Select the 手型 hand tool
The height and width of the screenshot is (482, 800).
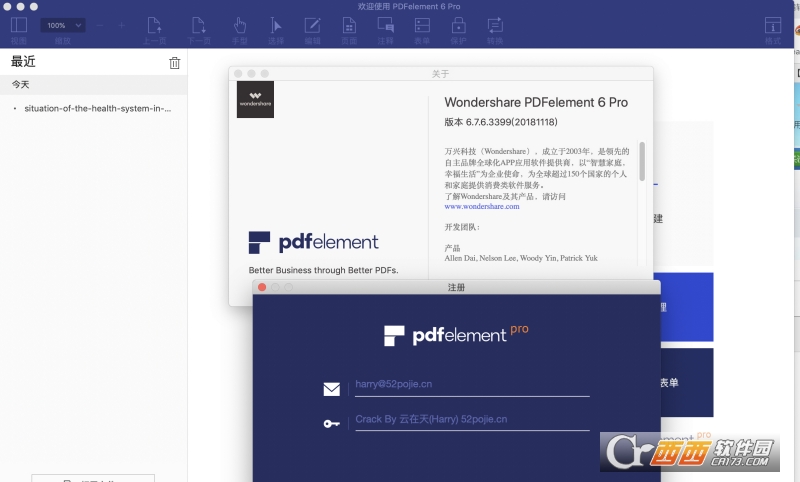(239, 25)
